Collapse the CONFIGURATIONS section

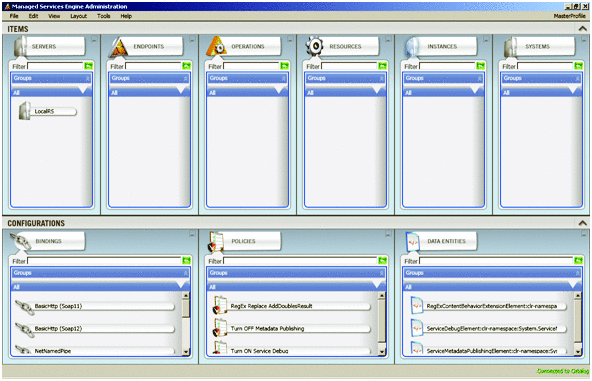[x=583, y=223]
